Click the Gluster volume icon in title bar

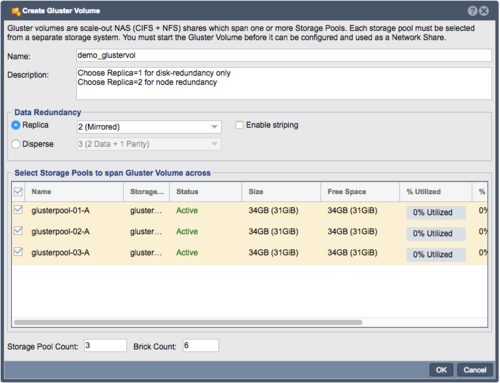pos(16,11)
